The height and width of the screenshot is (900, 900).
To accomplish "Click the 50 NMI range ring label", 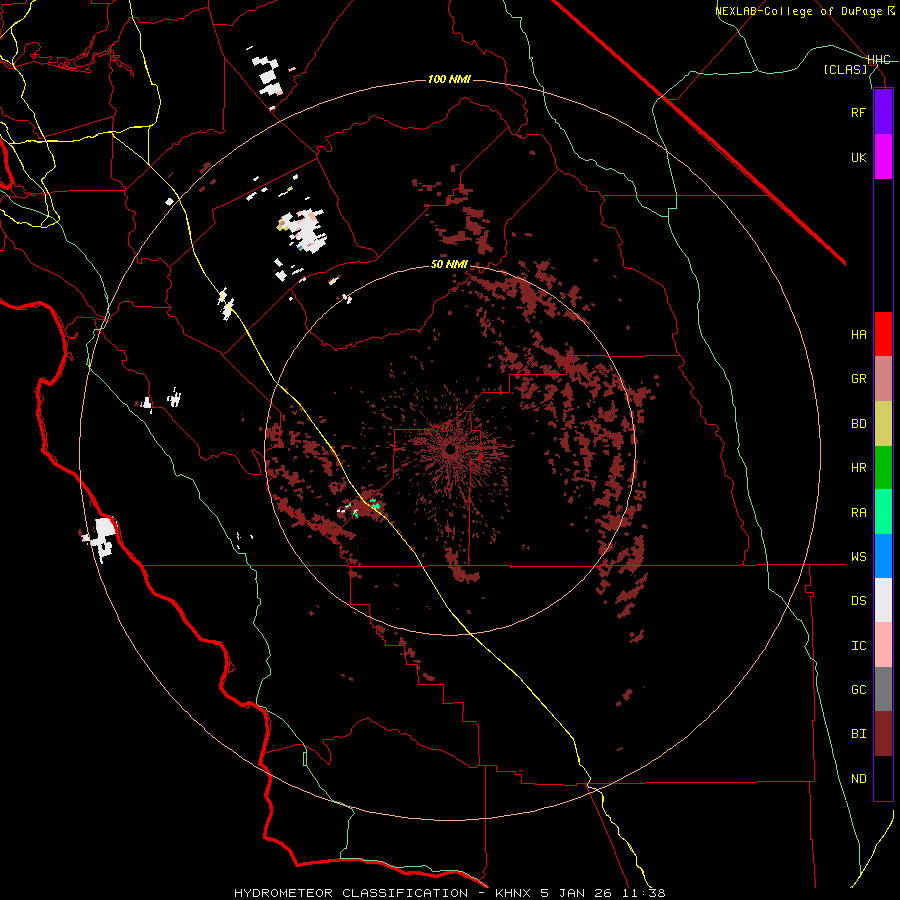I will 449,265.
